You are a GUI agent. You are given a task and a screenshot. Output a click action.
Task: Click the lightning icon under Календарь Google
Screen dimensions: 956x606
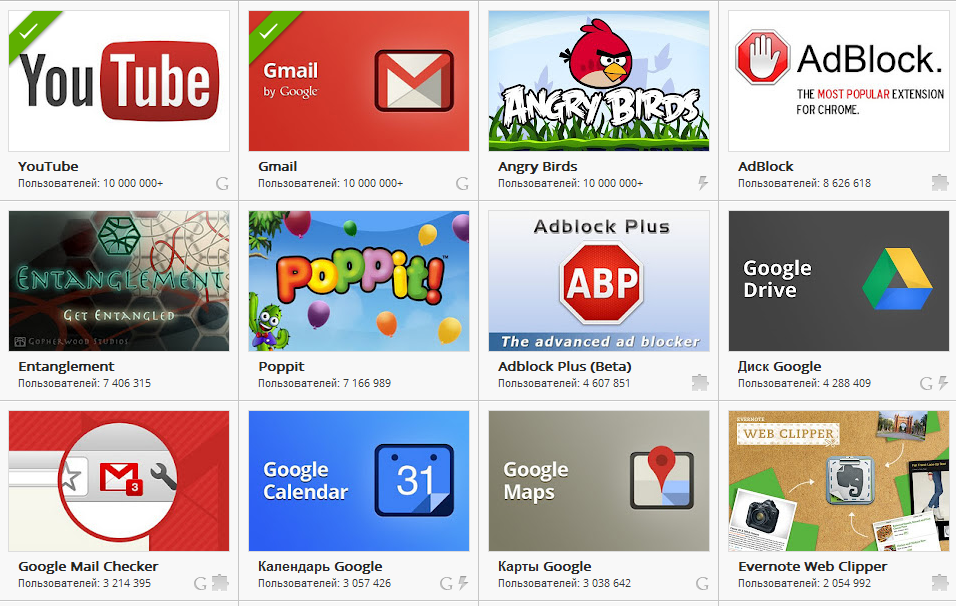(x=463, y=583)
